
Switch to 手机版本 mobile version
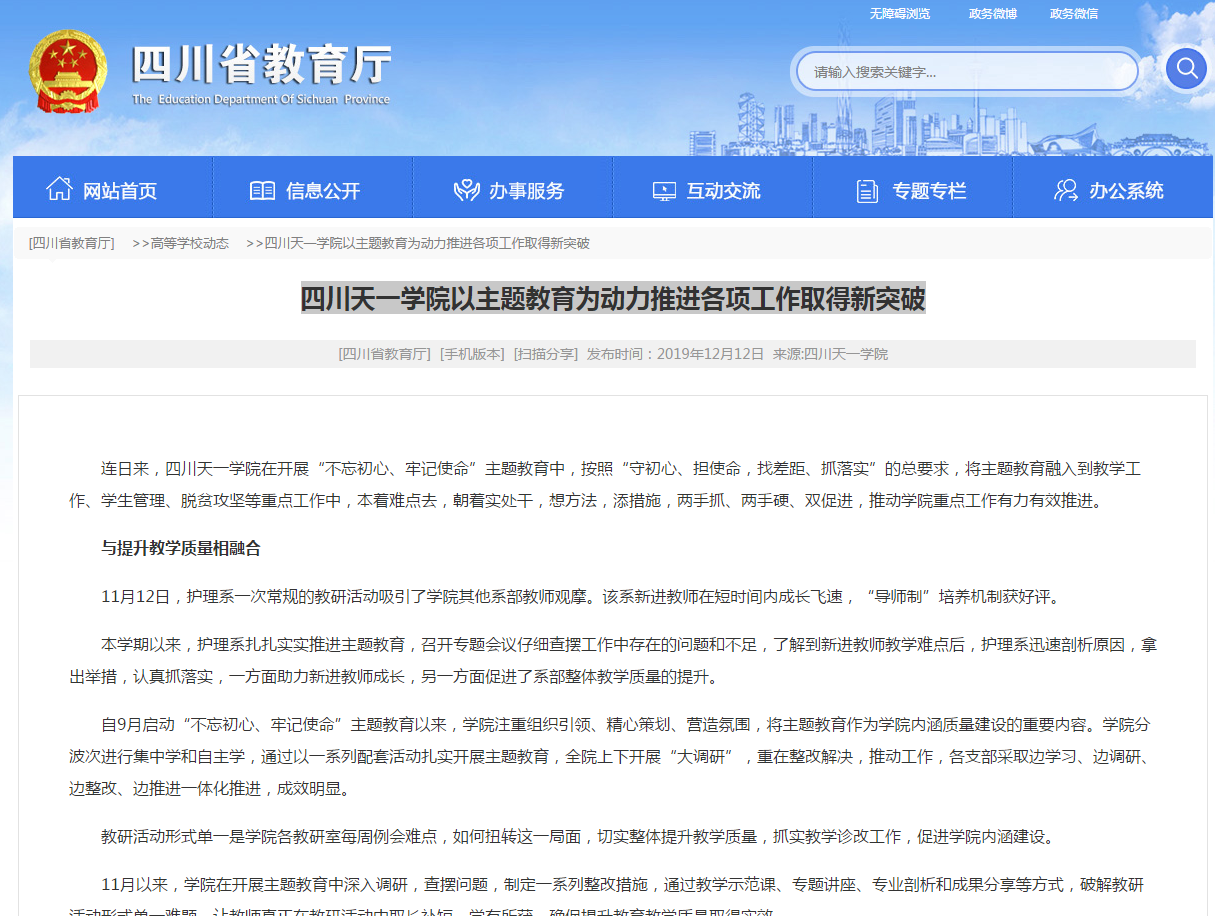click(472, 354)
